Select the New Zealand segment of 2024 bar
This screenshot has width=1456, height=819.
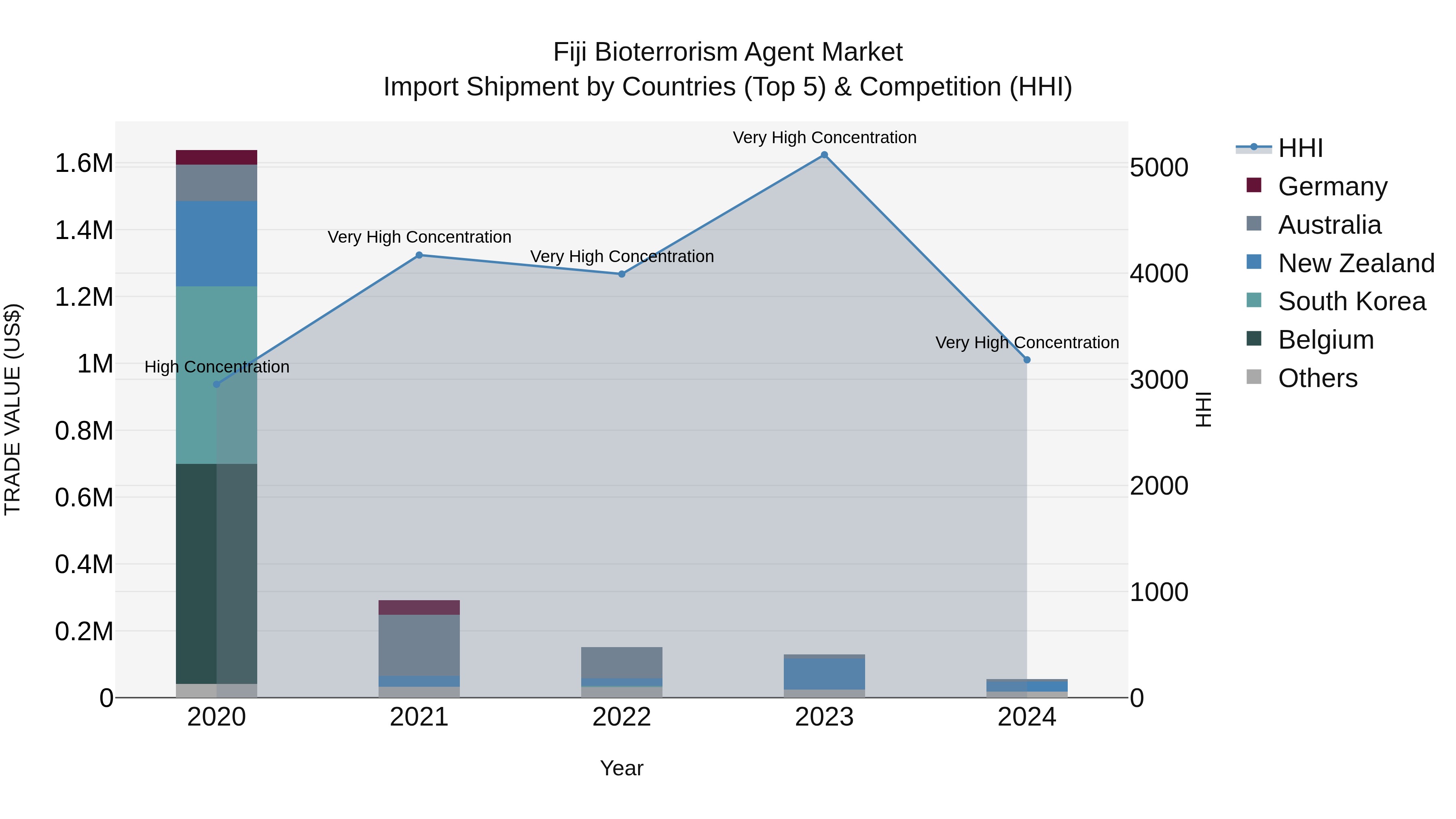1027,686
